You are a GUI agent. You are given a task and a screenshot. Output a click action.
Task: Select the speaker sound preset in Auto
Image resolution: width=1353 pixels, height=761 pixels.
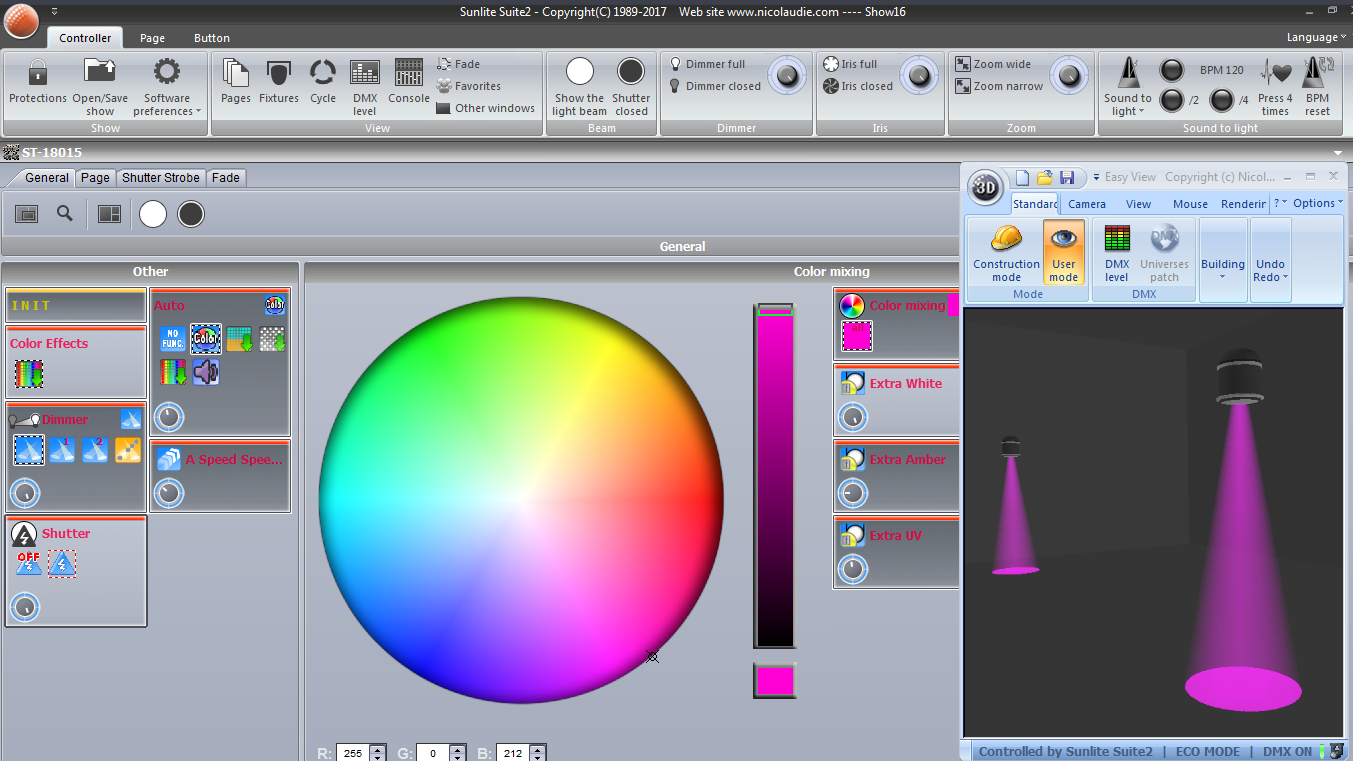click(x=206, y=372)
